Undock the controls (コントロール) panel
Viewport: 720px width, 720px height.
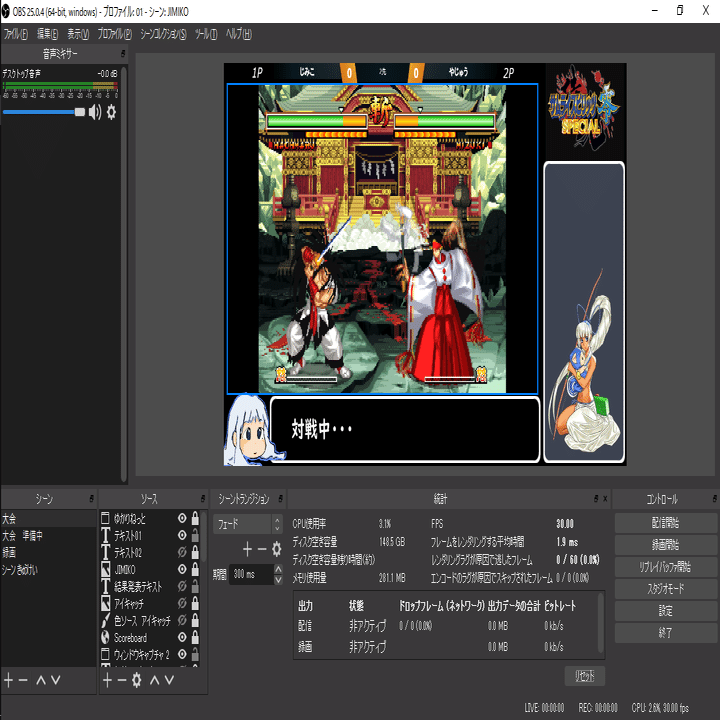pos(714,498)
